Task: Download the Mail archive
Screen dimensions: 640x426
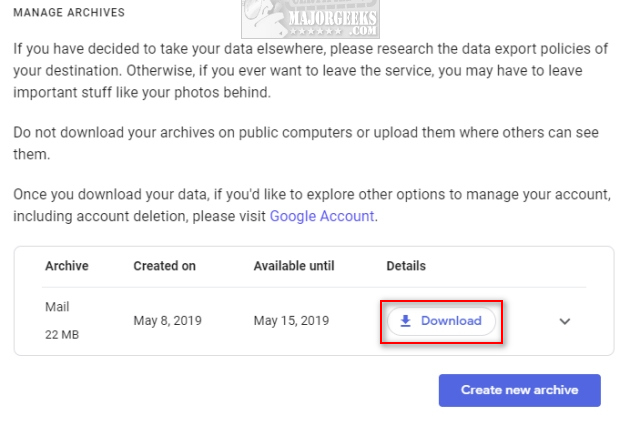Action: pos(441,321)
